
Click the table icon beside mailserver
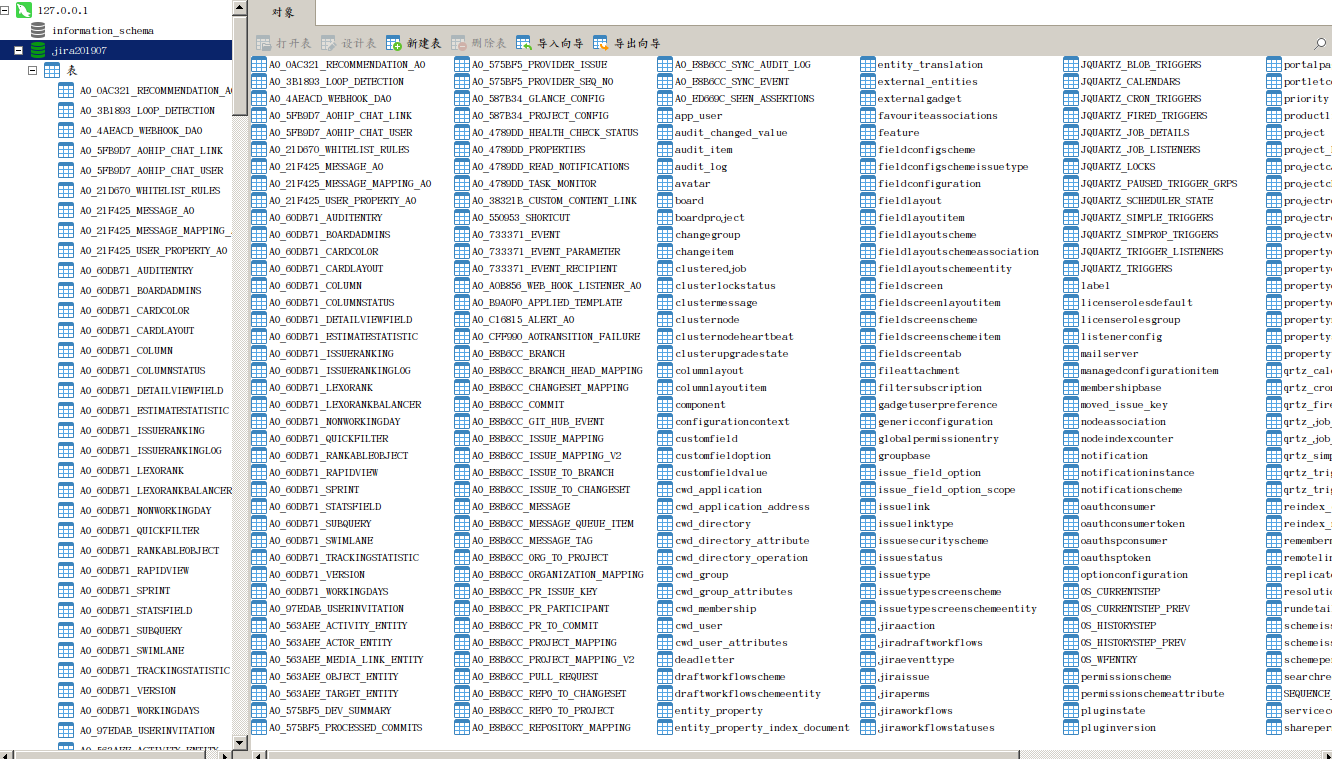click(x=1071, y=354)
